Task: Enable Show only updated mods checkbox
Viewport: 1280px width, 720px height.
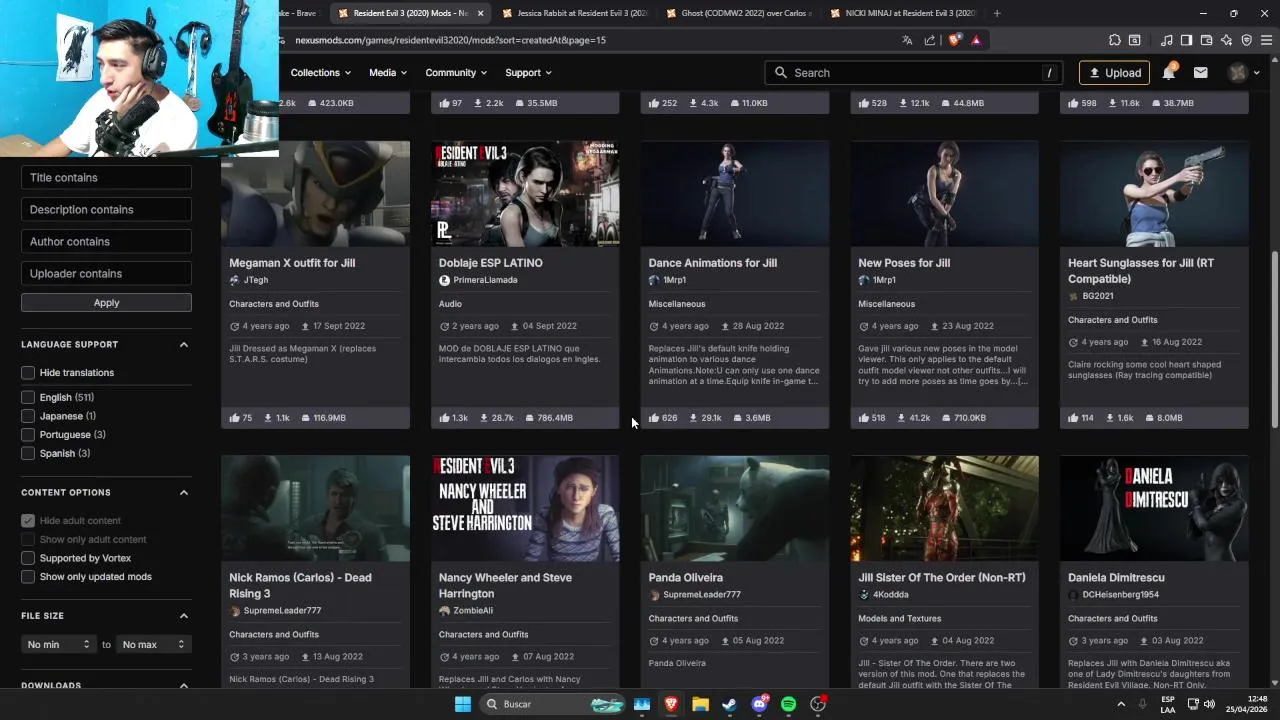Action: click(x=28, y=577)
